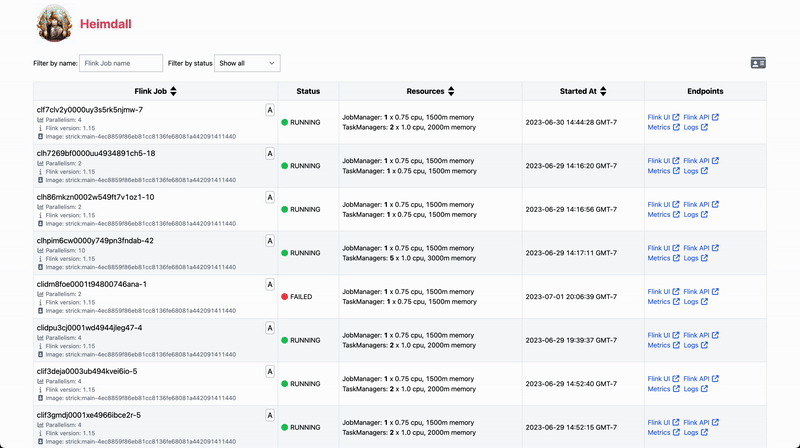This screenshot has height=448, width=800.
Task: Click start time 2023-07-01 20:06:39 GMT-7
Action: [571, 297]
